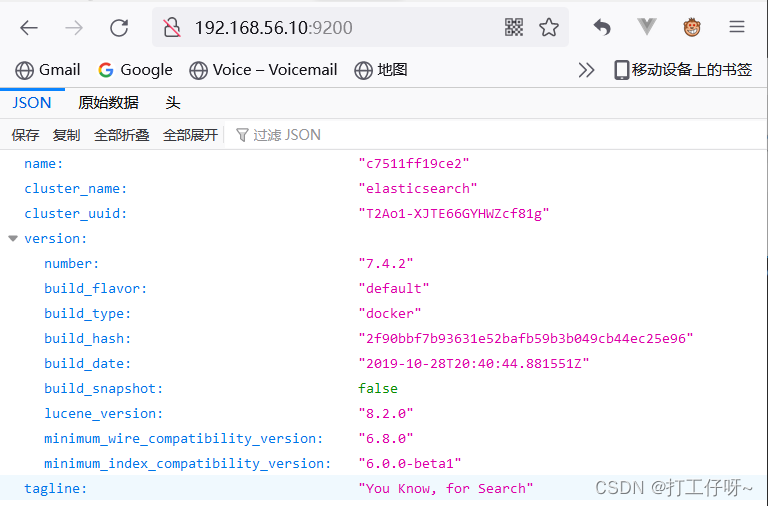Click the value "8.2.0"
The width and height of the screenshot is (768, 506).
pyautogui.click(x=386, y=413)
